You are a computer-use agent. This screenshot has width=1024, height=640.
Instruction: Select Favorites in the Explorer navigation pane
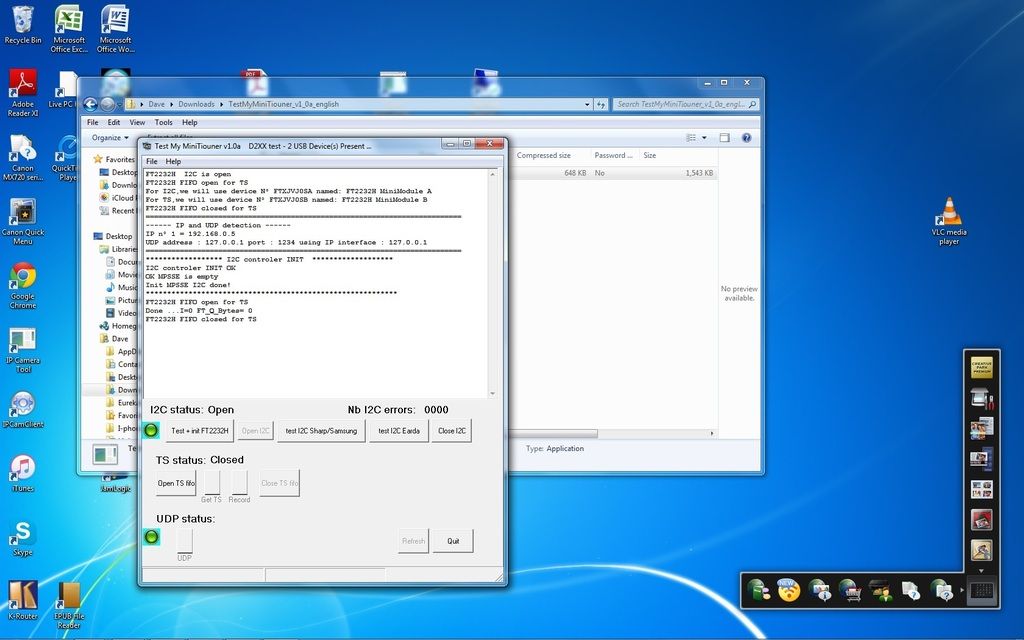(115, 159)
